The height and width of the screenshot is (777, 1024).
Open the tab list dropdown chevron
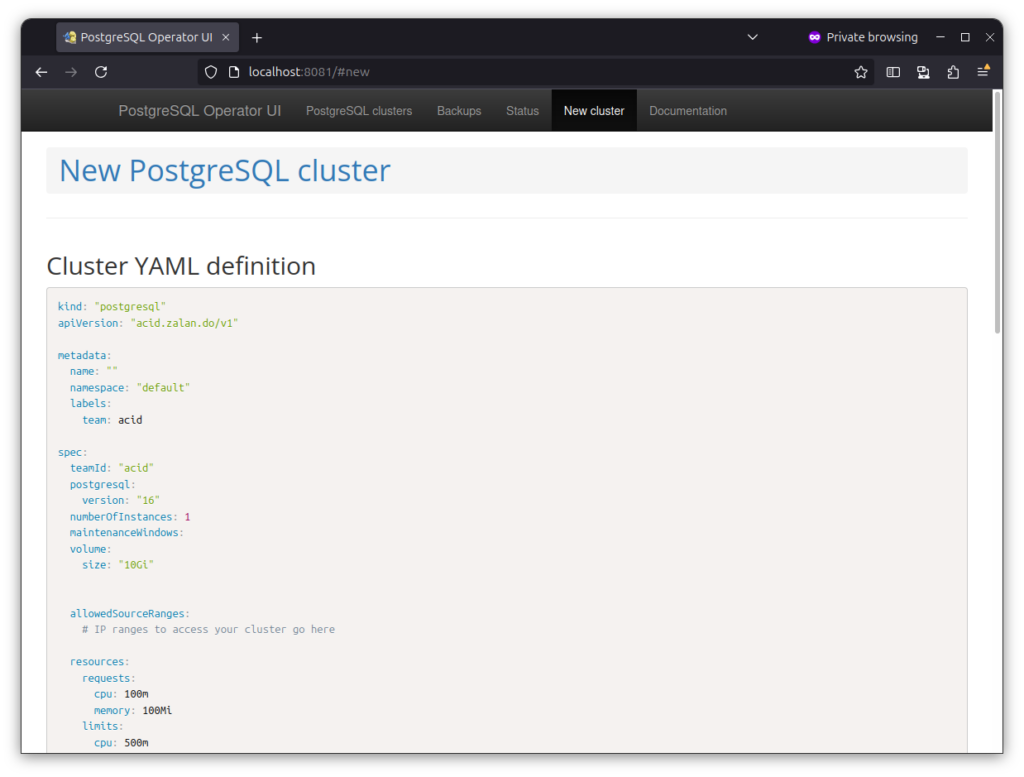(x=752, y=37)
